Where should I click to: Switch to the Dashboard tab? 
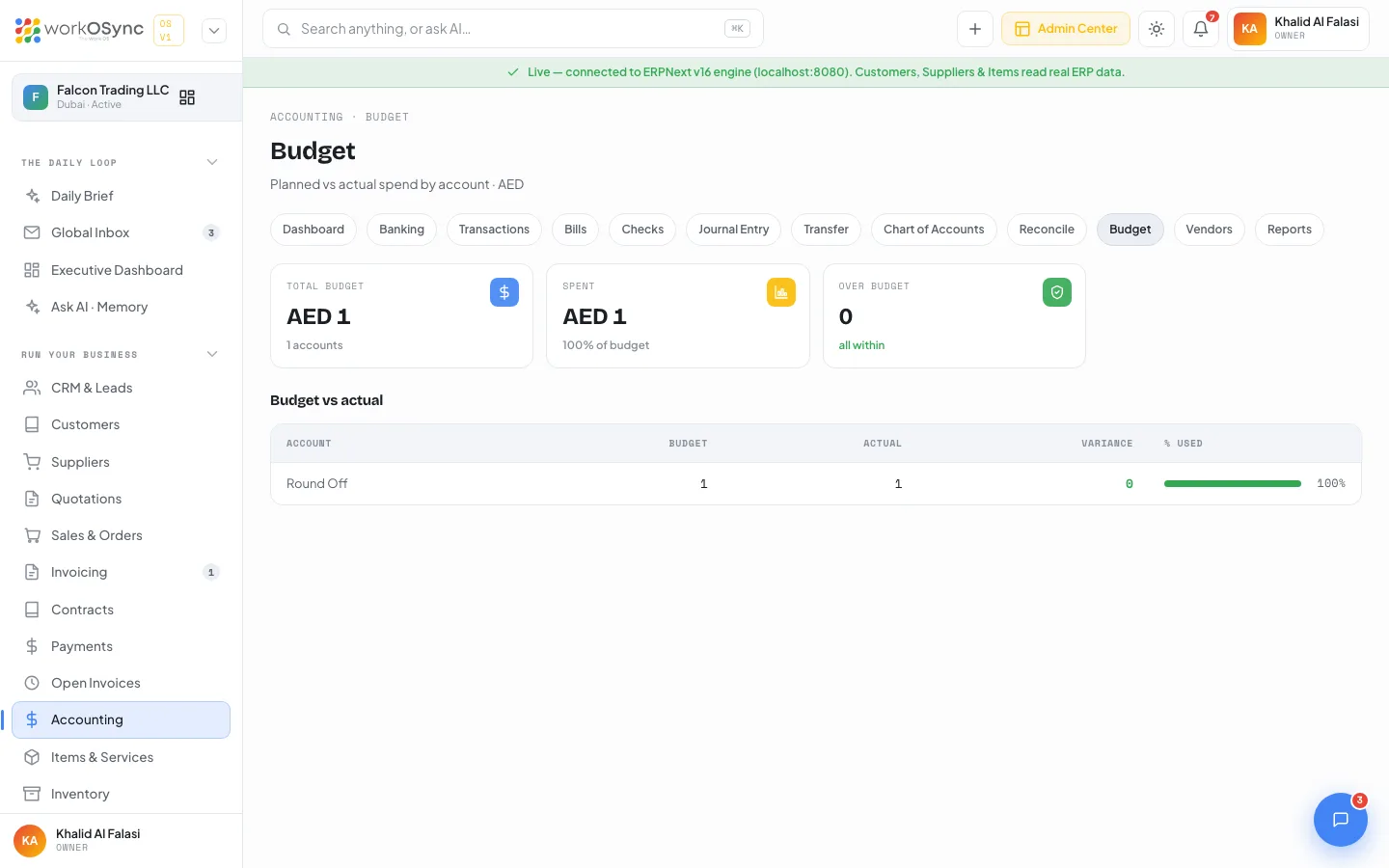[x=313, y=230]
